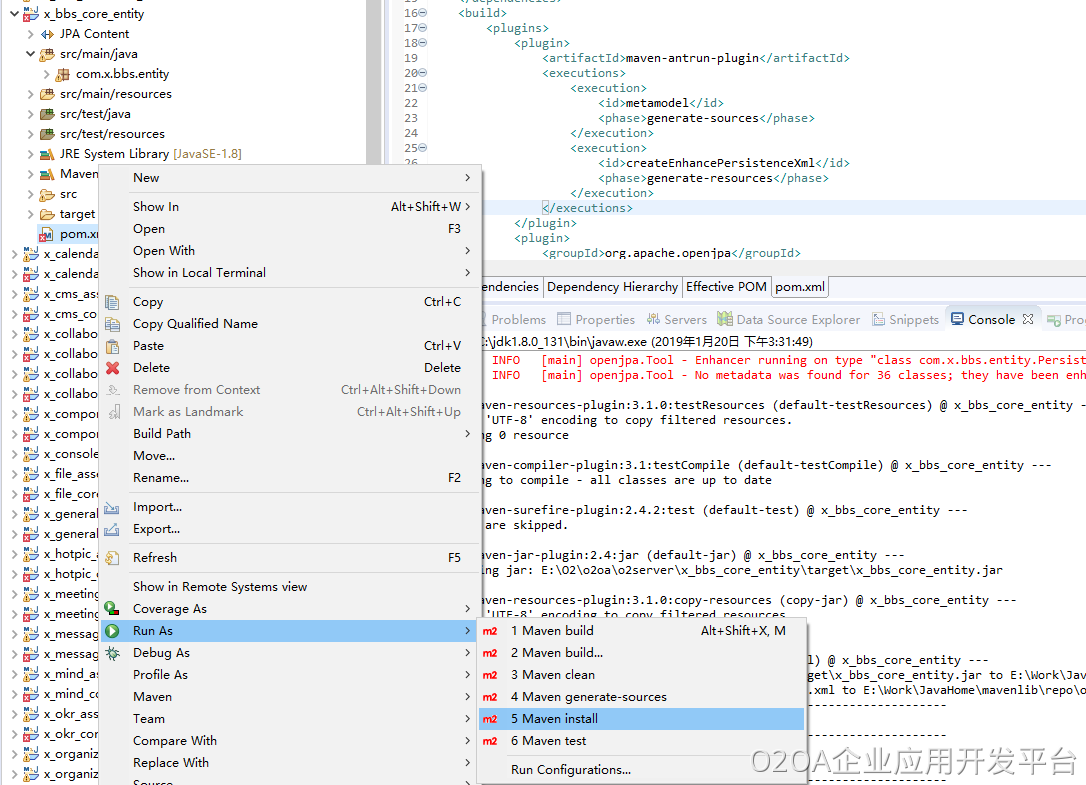
Task: Click the Debug As bug icon
Action: (x=113, y=653)
